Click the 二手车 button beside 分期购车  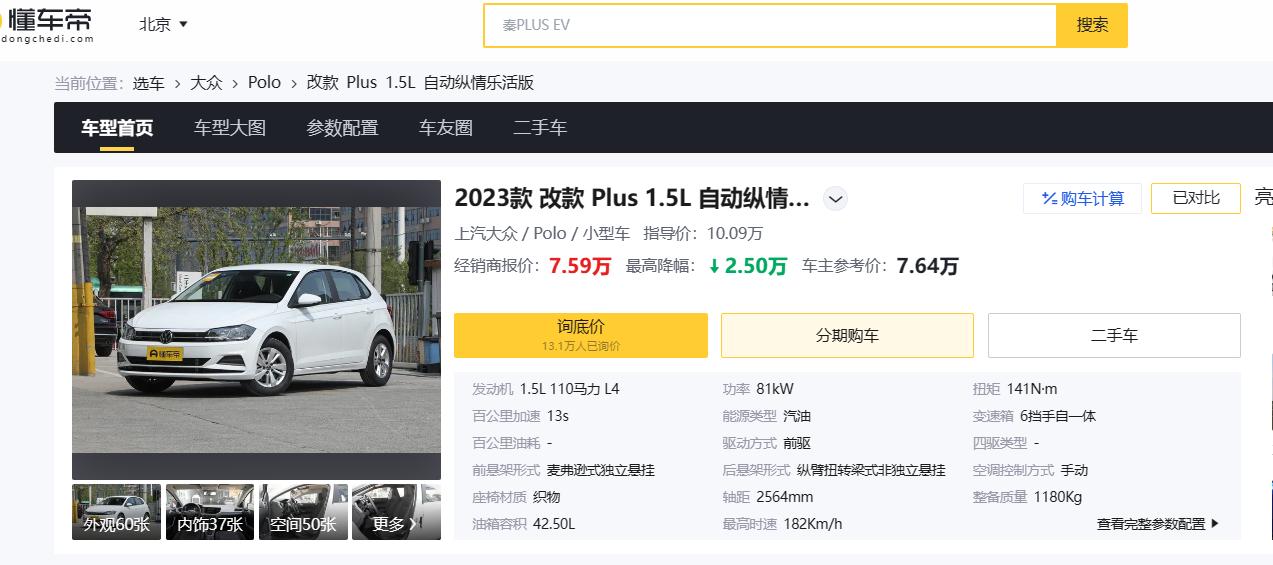coord(1114,335)
